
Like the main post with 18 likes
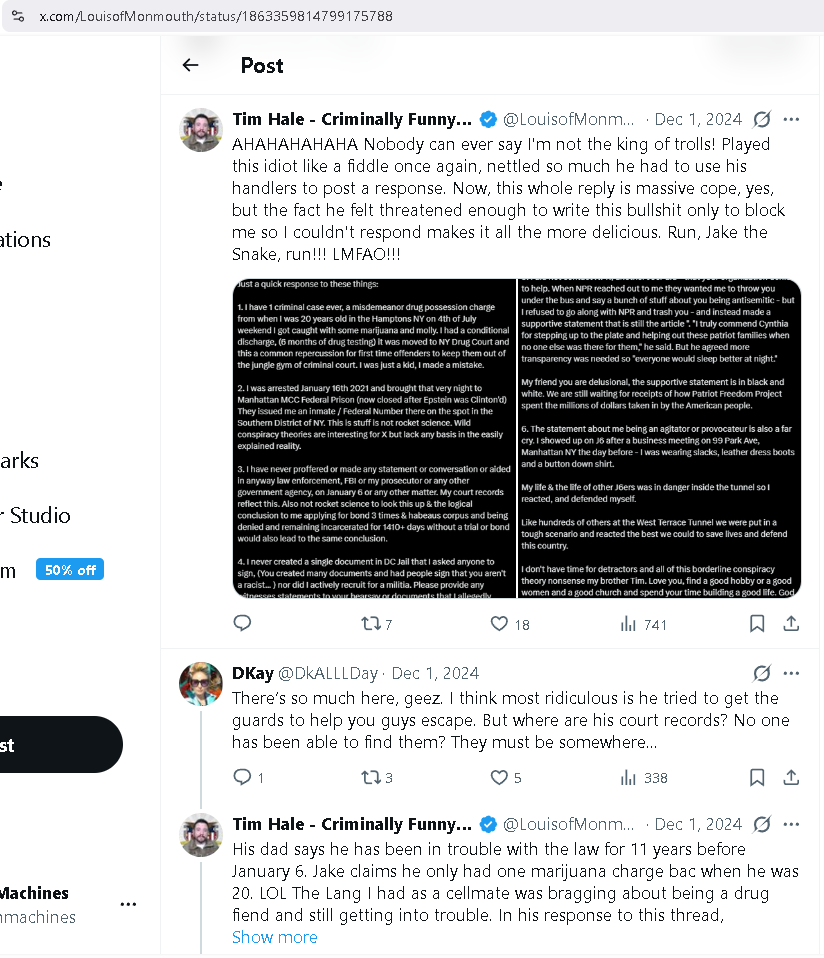pos(499,623)
